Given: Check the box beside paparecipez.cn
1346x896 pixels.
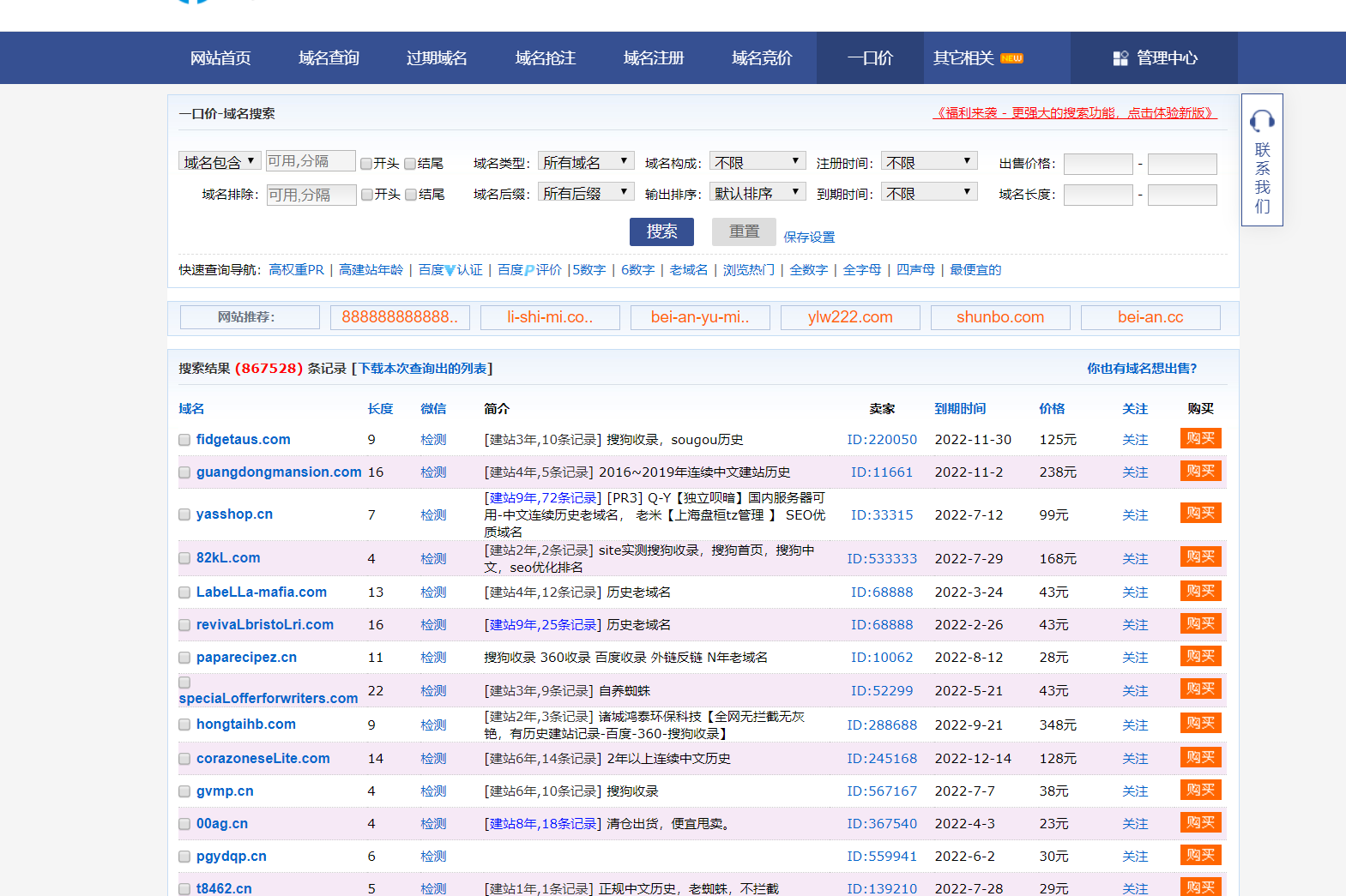Looking at the screenshot, I should [x=184, y=658].
